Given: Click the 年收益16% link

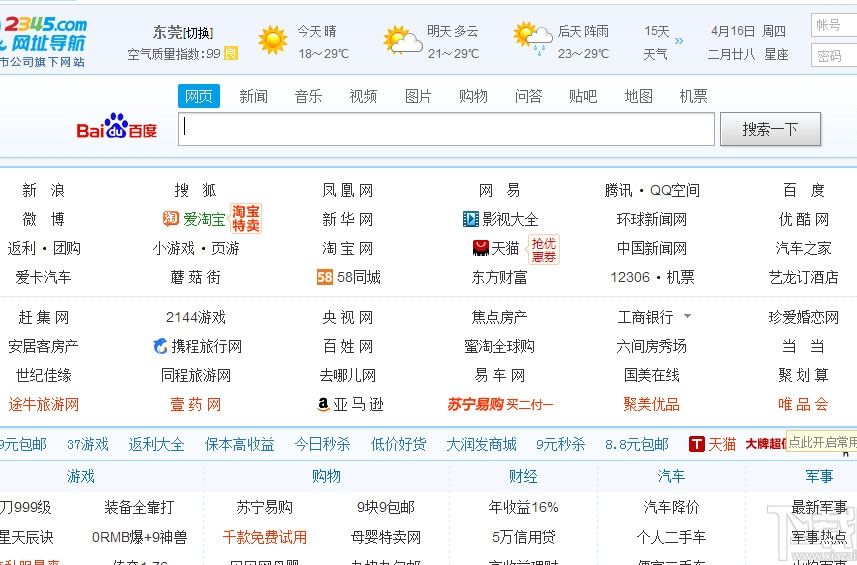Looking at the screenshot, I should [x=523, y=507].
